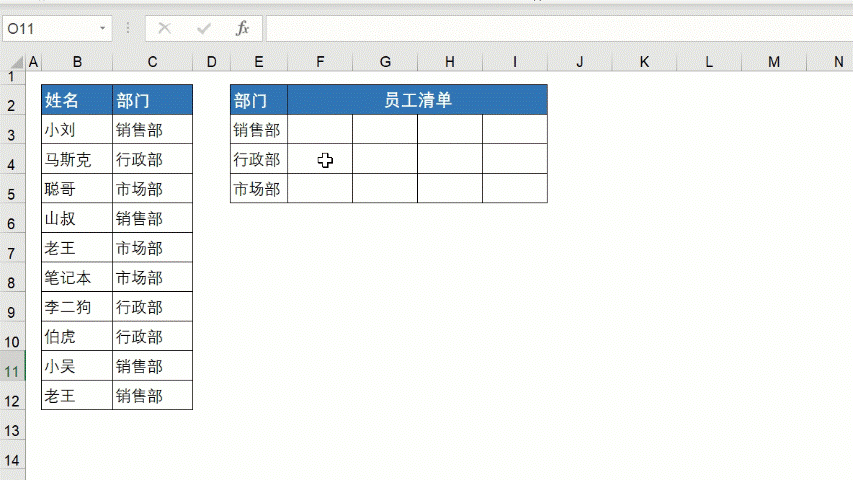Viewport: 853px width, 480px height.
Task: Click the formula bar options dots
Action: click(x=128, y=28)
